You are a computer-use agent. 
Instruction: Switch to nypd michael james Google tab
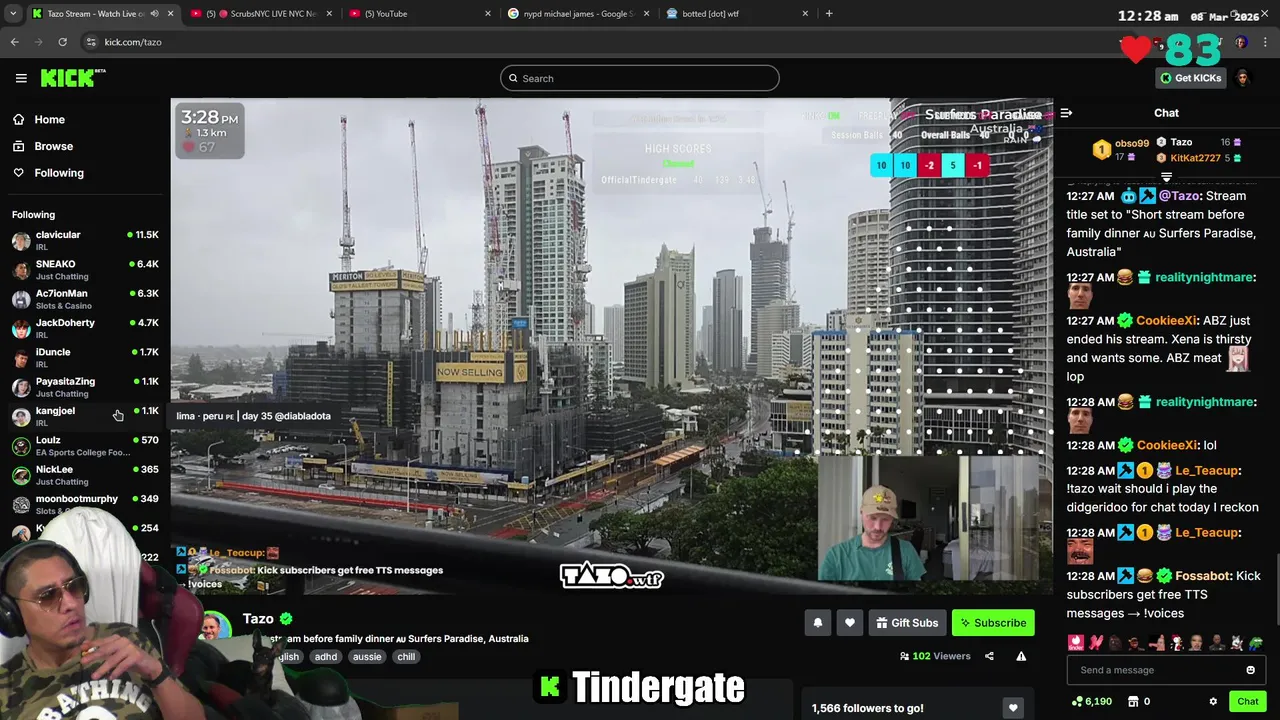577,13
